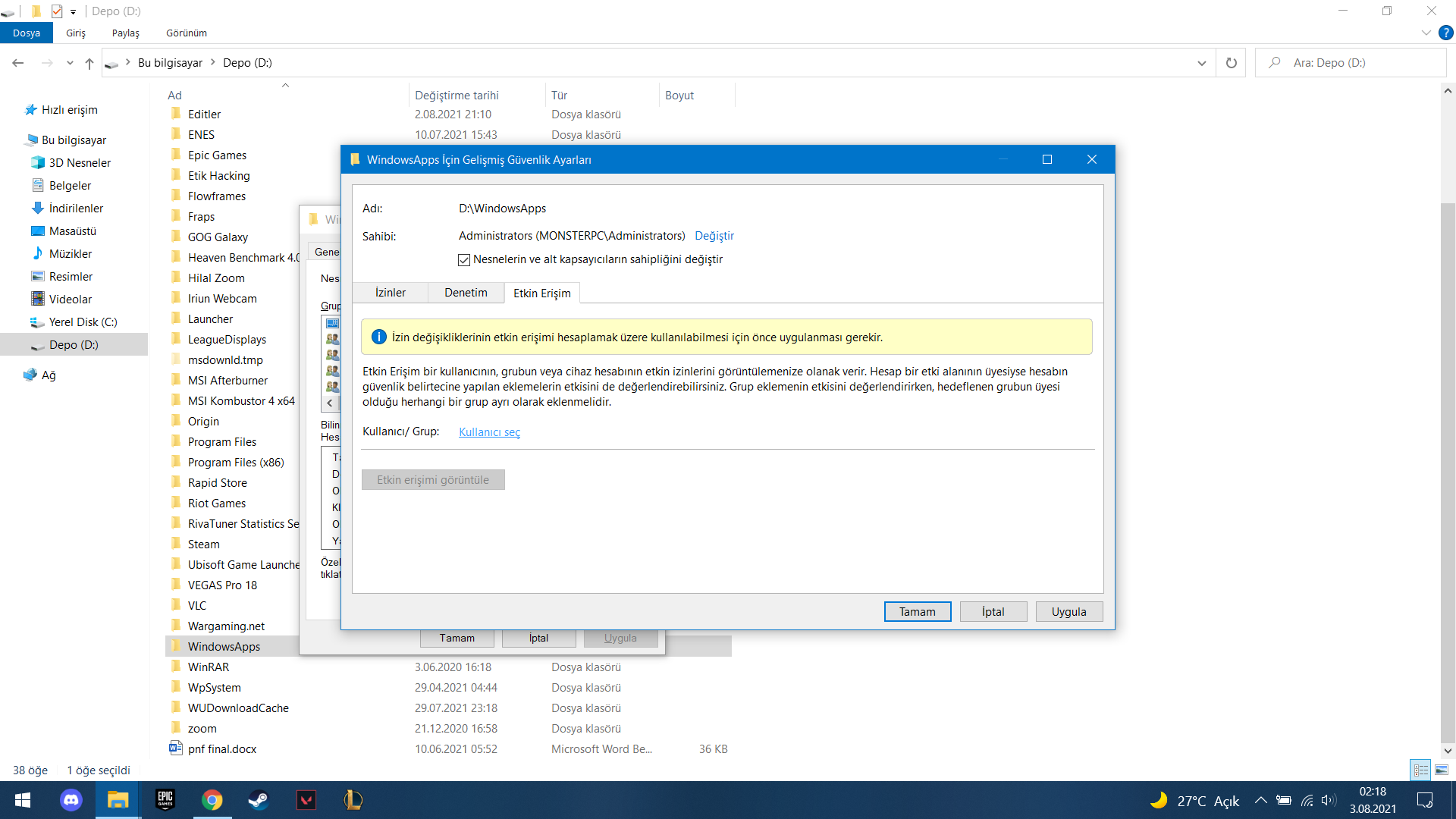The image size is (1456, 819).
Task: Go up one folder level arrow
Action: pos(89,63)
